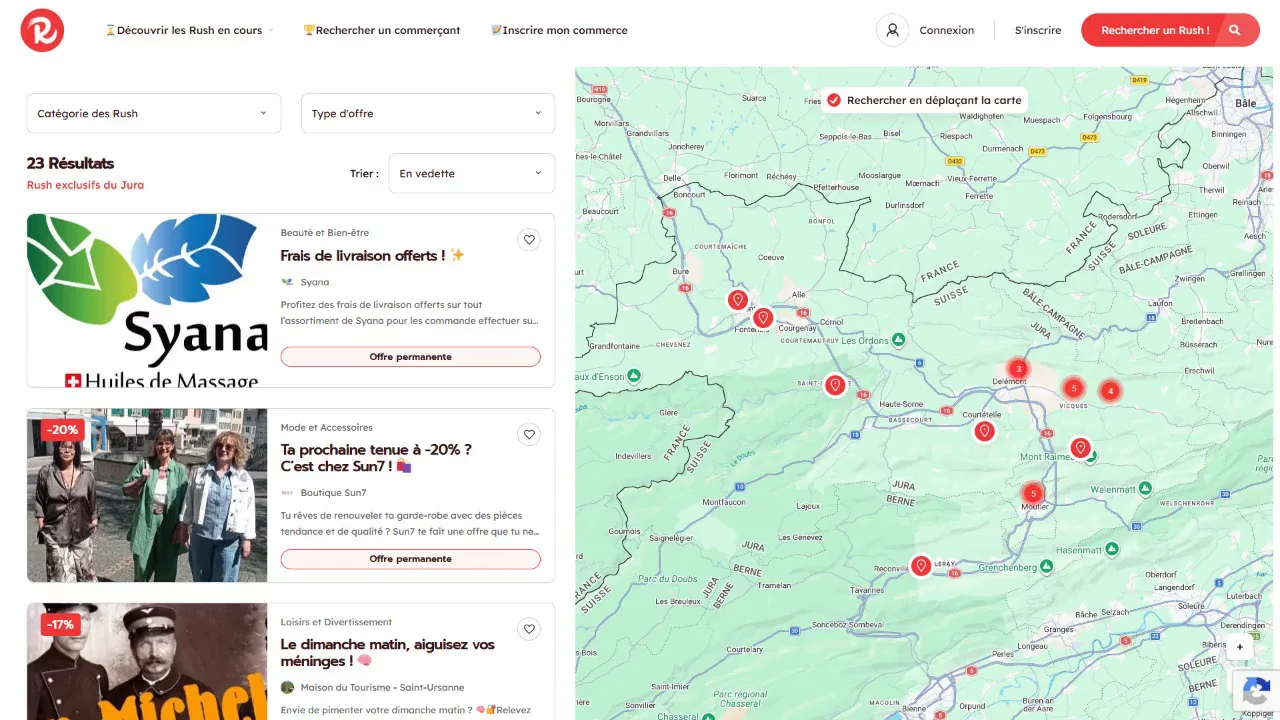
Task: Click the red Rush logo
Action: coord(42,30)
